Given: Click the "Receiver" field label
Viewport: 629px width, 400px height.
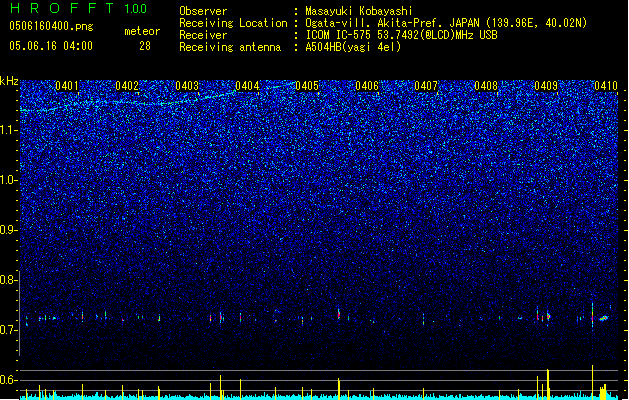Looking at the screenshot, I should tap(203, 35).
